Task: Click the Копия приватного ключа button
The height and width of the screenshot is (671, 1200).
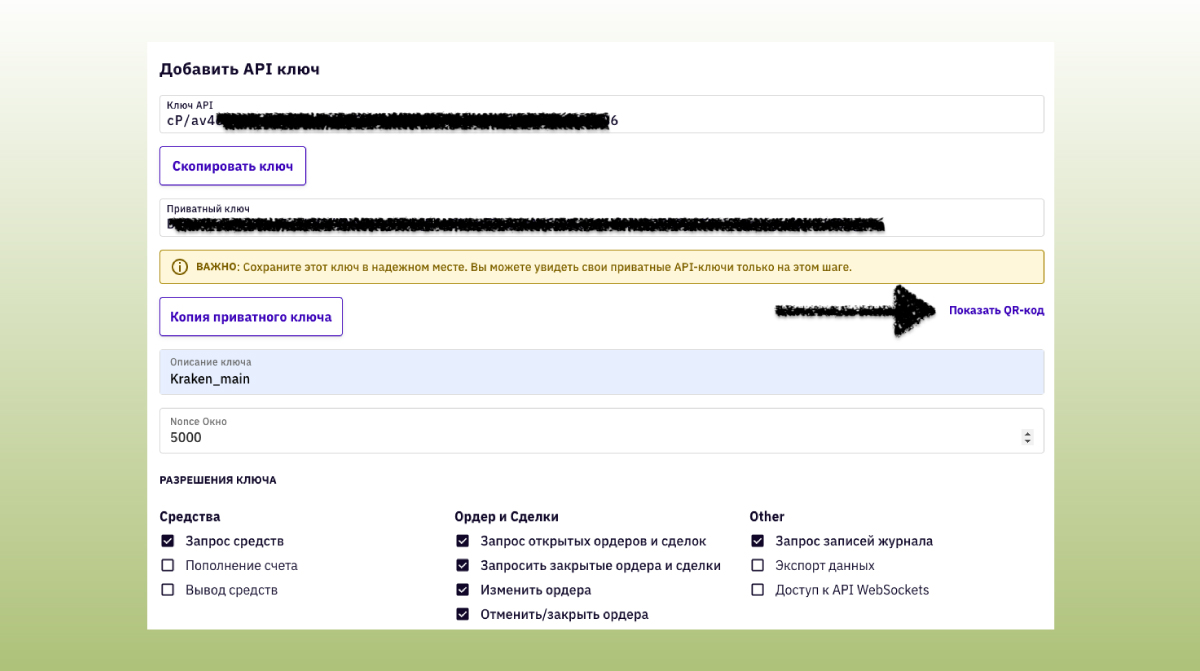Action: (251, 316)
